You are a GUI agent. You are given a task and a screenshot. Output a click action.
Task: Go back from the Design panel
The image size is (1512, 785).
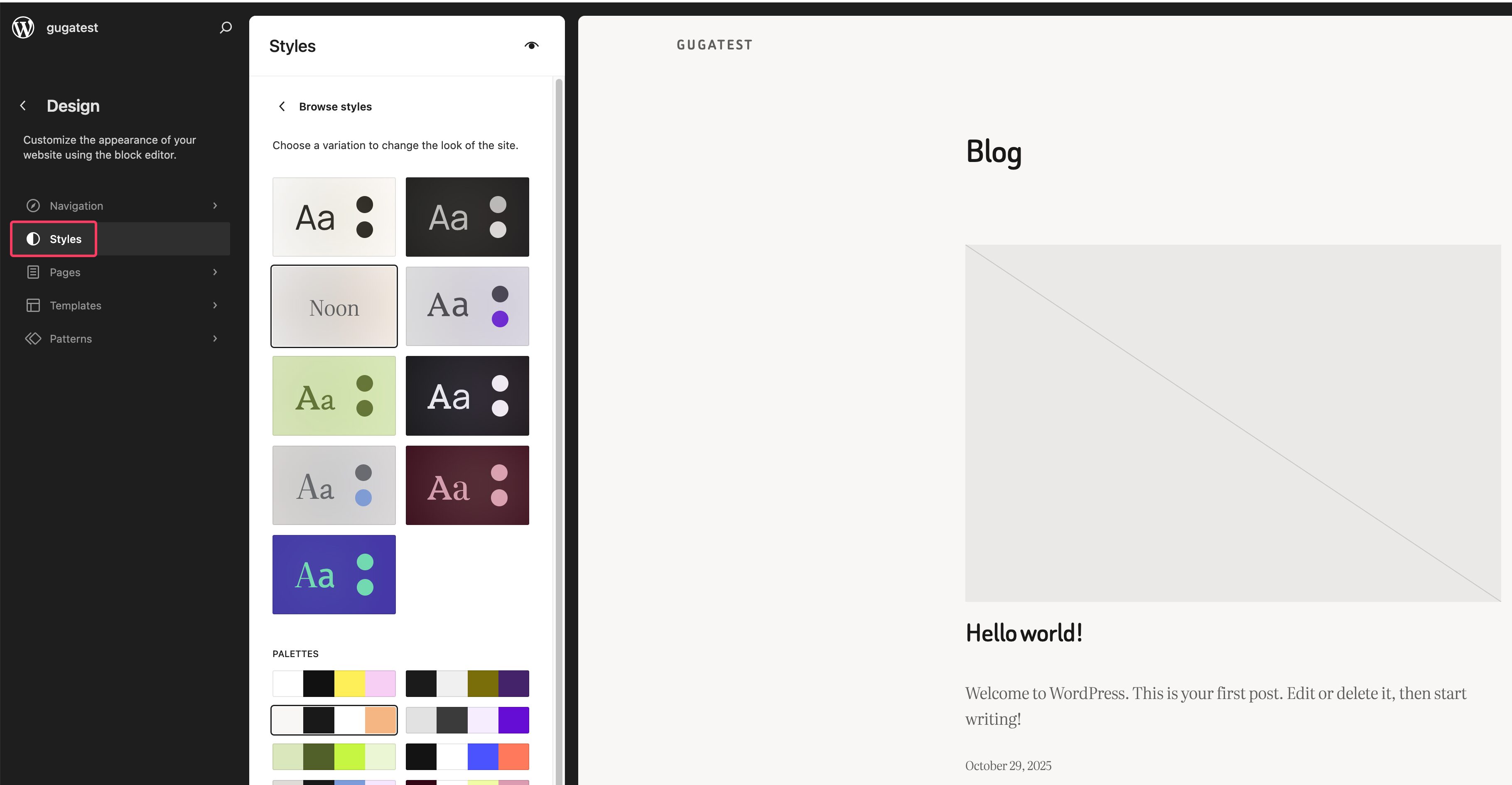(23, 105)
